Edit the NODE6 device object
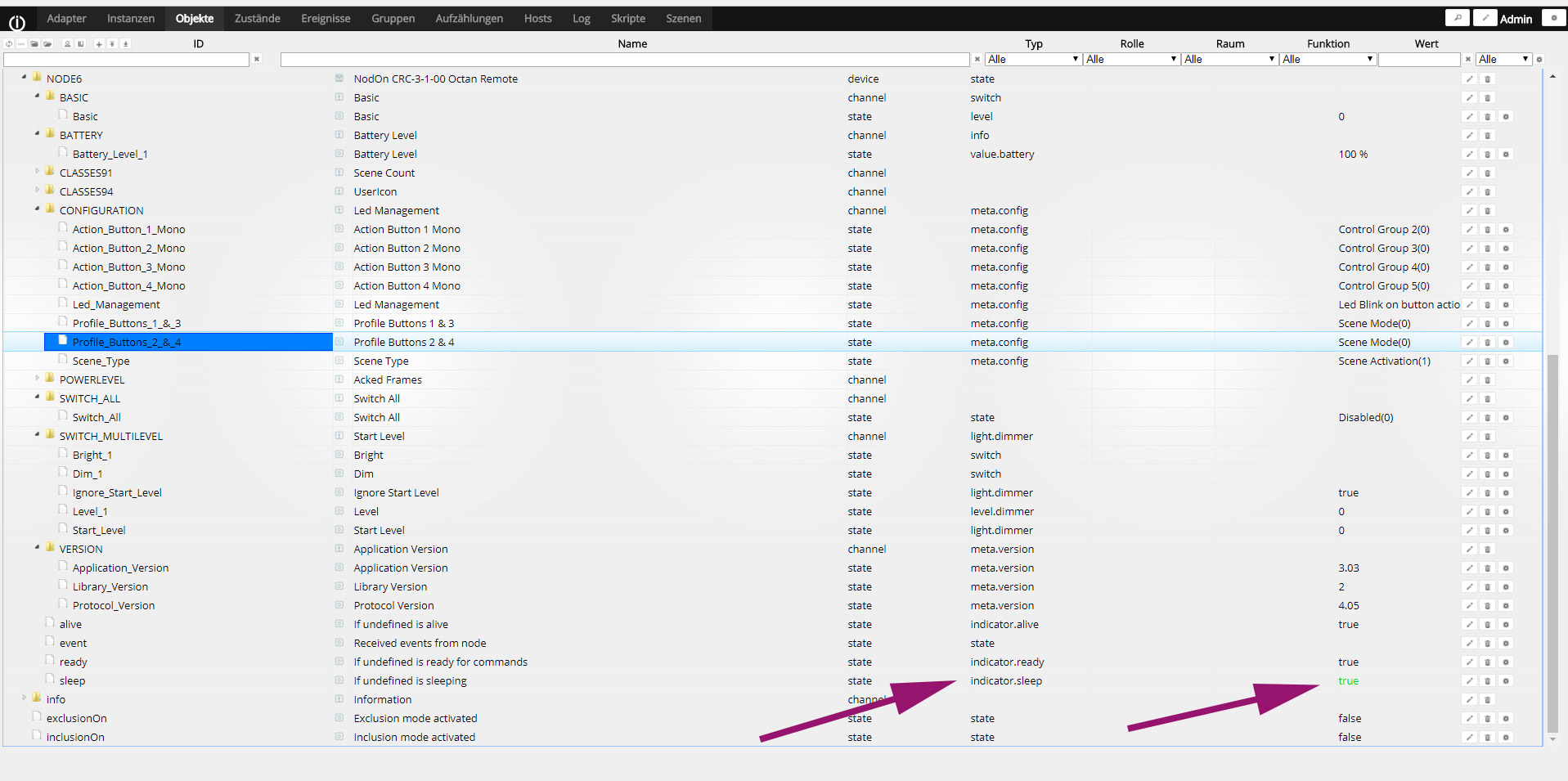Screen dimensions: 1568x781 coord(1470,79)
